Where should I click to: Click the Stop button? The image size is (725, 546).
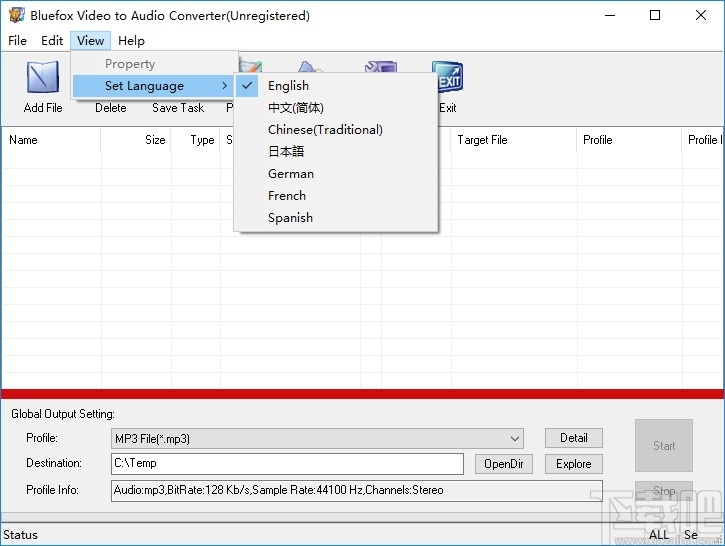[664, 491]
